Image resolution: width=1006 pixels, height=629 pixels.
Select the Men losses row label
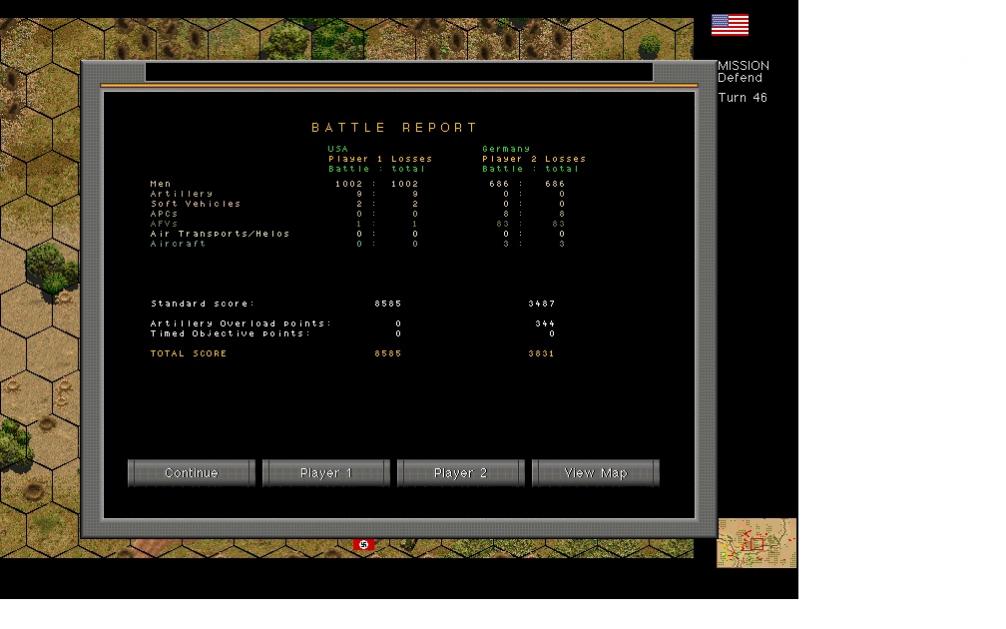point(161,184)
